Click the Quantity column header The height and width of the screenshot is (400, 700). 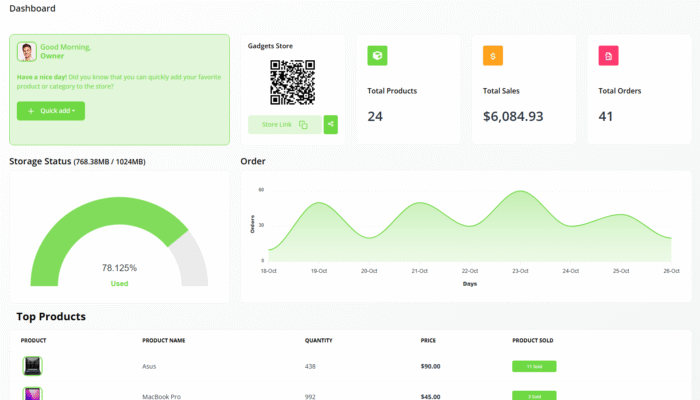click(x=318, y=341)
